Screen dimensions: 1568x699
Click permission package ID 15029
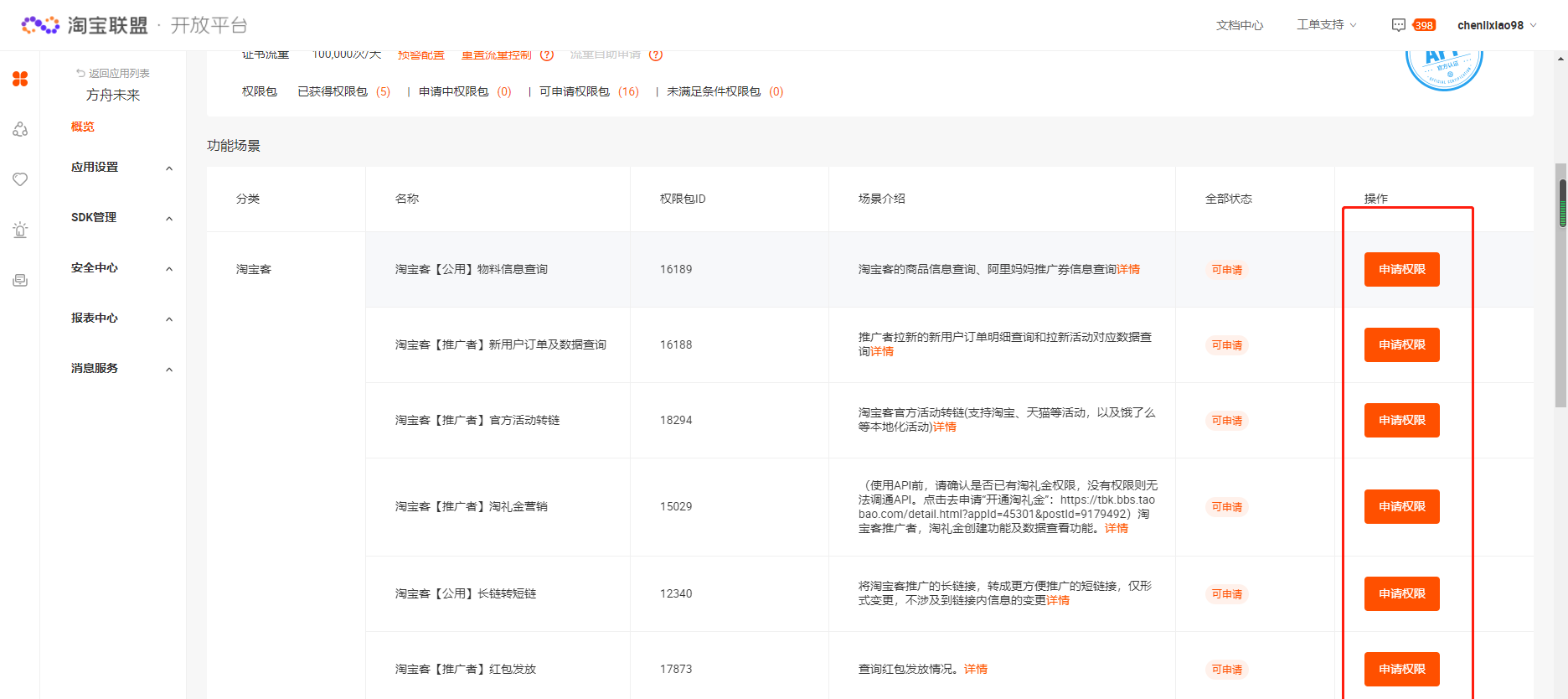coord(676,506)
